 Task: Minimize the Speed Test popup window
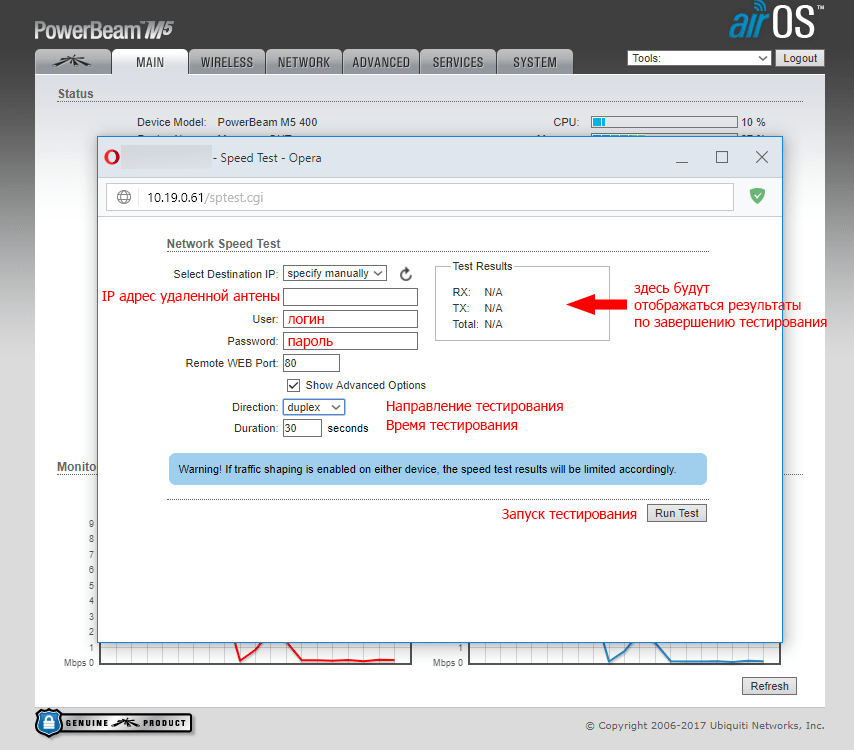point(681,157)
